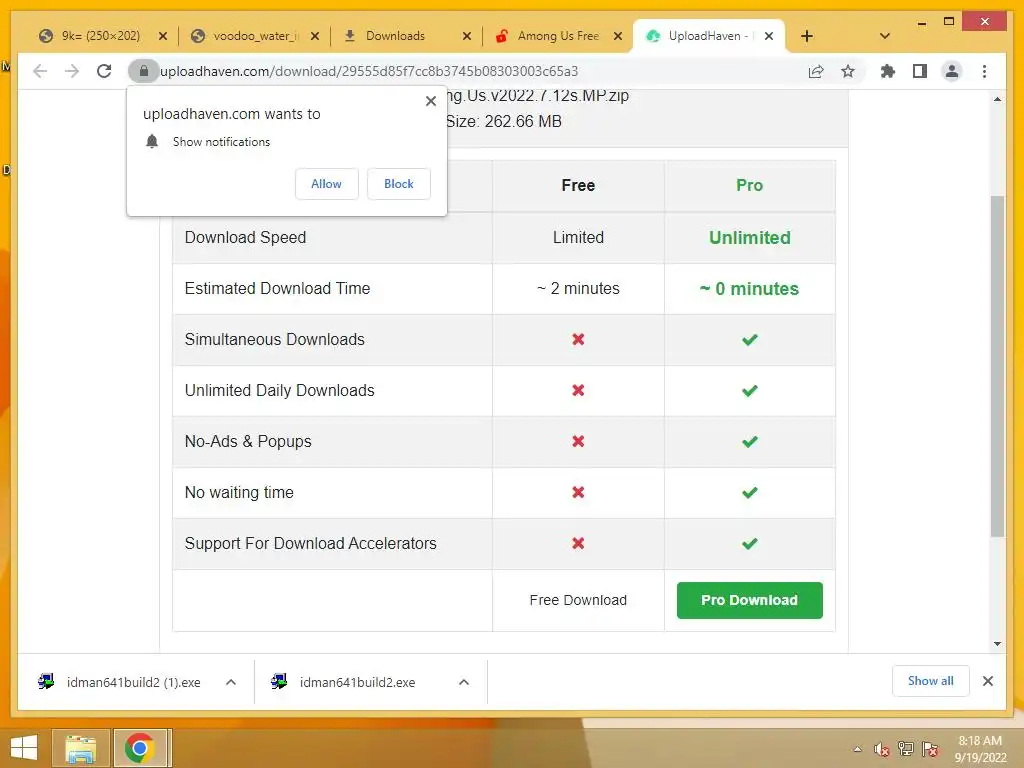Click muted volume tray icon
The height and width of the screenshot is (768, 1024).
click(x=882, y=750)
